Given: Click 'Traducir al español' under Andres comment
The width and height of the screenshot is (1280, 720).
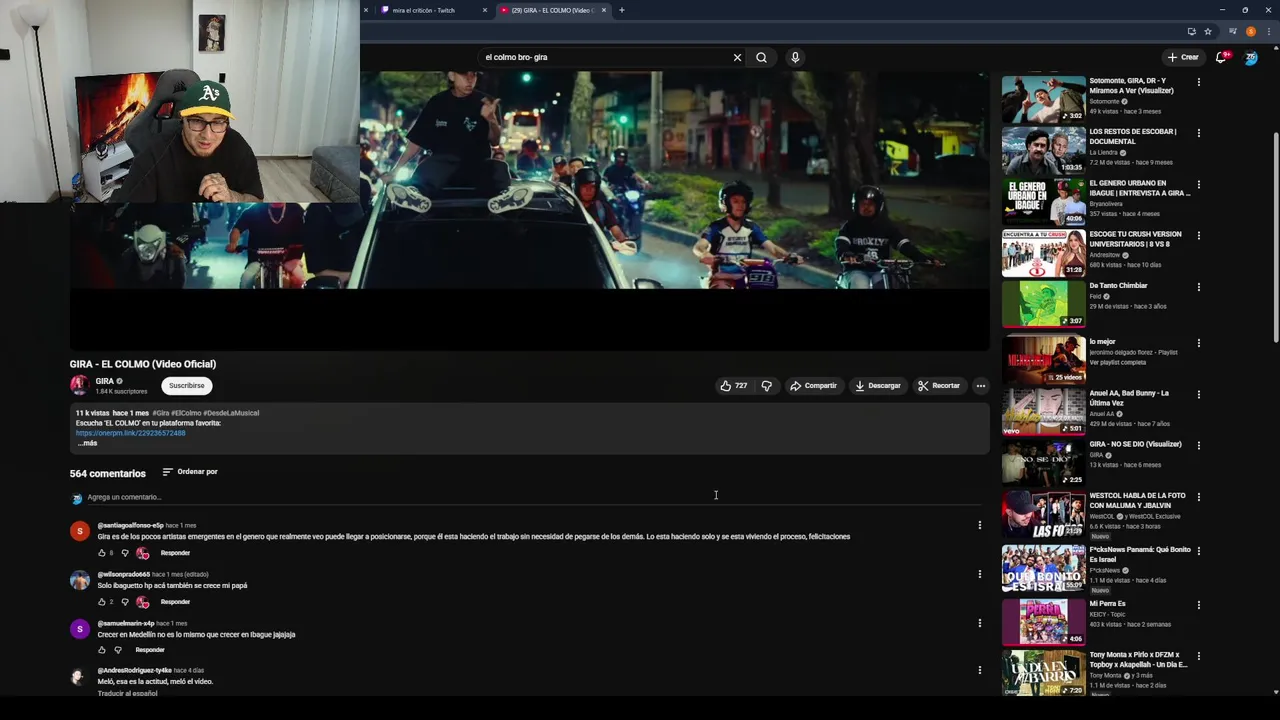Looking at the screenshot, I should [127, 693].
